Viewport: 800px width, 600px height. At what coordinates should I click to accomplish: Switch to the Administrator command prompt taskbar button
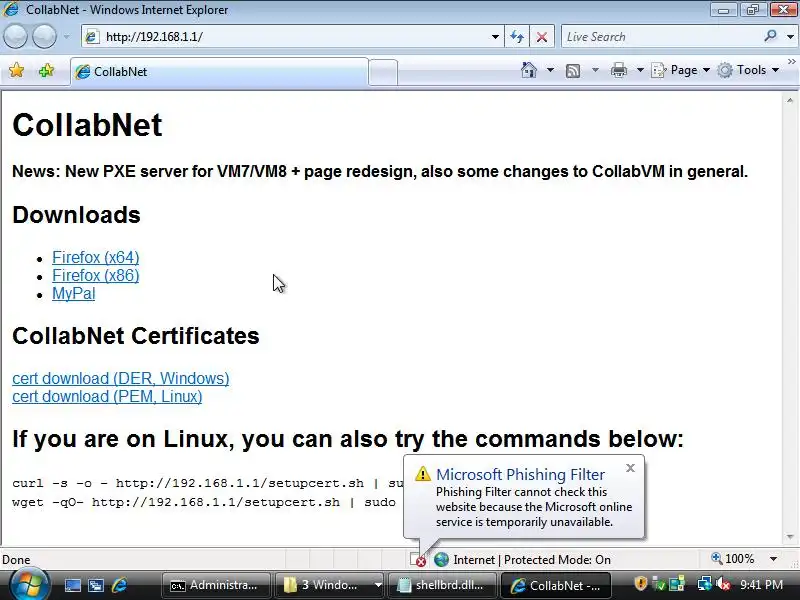point(216,585)
